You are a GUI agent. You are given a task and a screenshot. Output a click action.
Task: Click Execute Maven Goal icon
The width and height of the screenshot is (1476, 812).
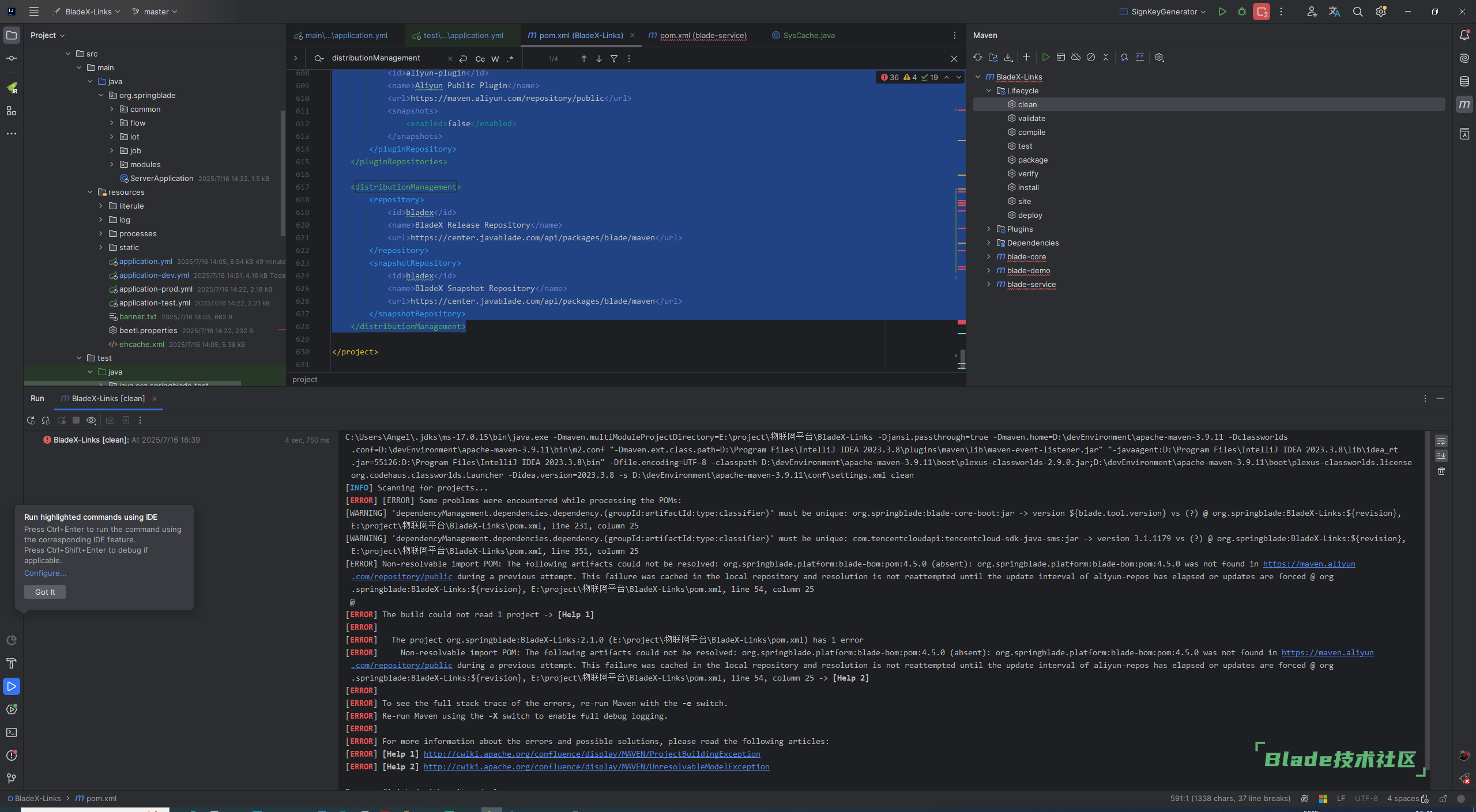tap(1060, 57)
